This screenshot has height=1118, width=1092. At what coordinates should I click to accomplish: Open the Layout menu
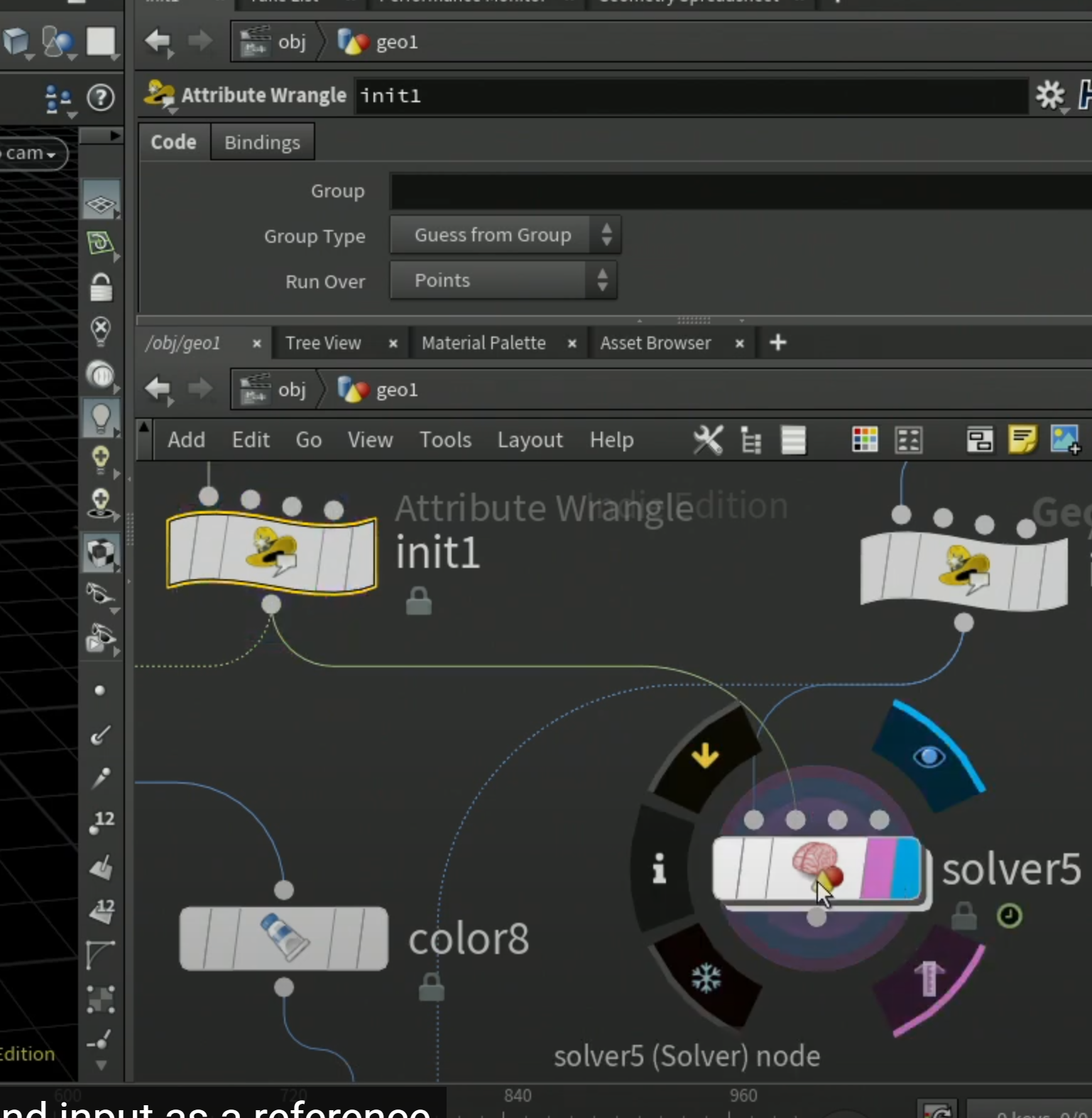530,440
